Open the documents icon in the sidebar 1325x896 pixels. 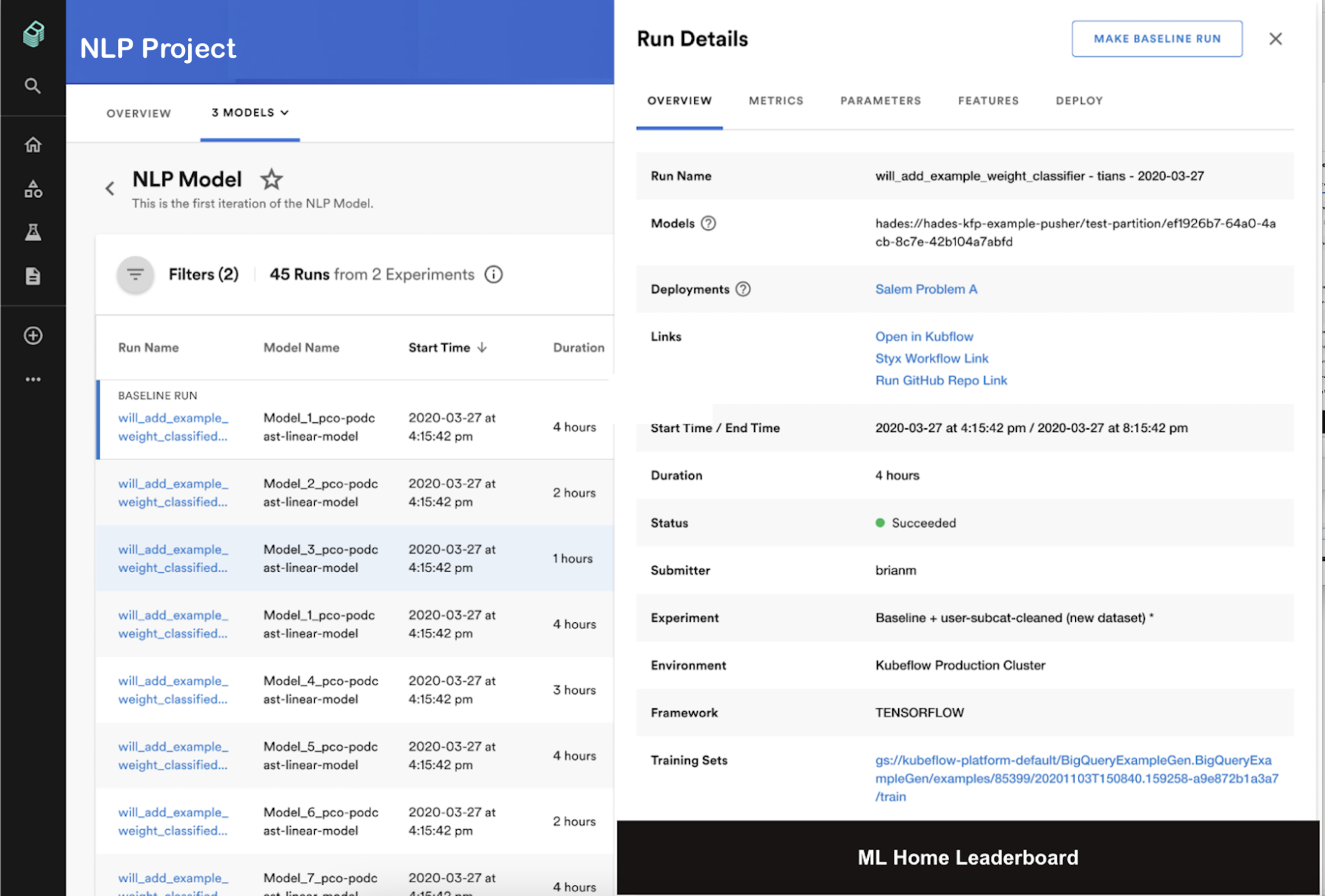pyautogui.click(x=32, y=276)
